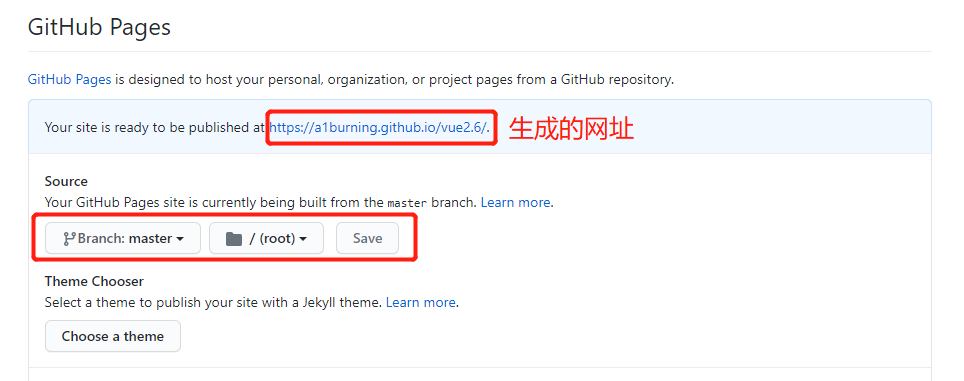Click the caret arrow beside (root)
The height and width of the screenshot is (381, 964).
click(x=303, y=239)
